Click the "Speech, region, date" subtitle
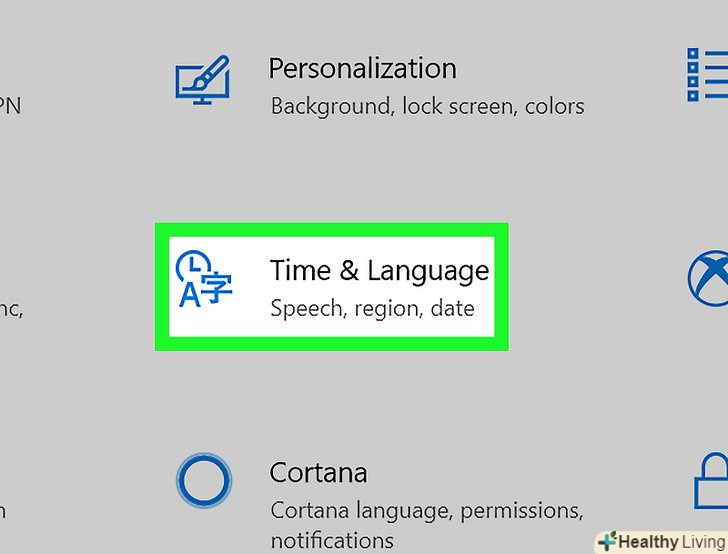 click(372, 308)
